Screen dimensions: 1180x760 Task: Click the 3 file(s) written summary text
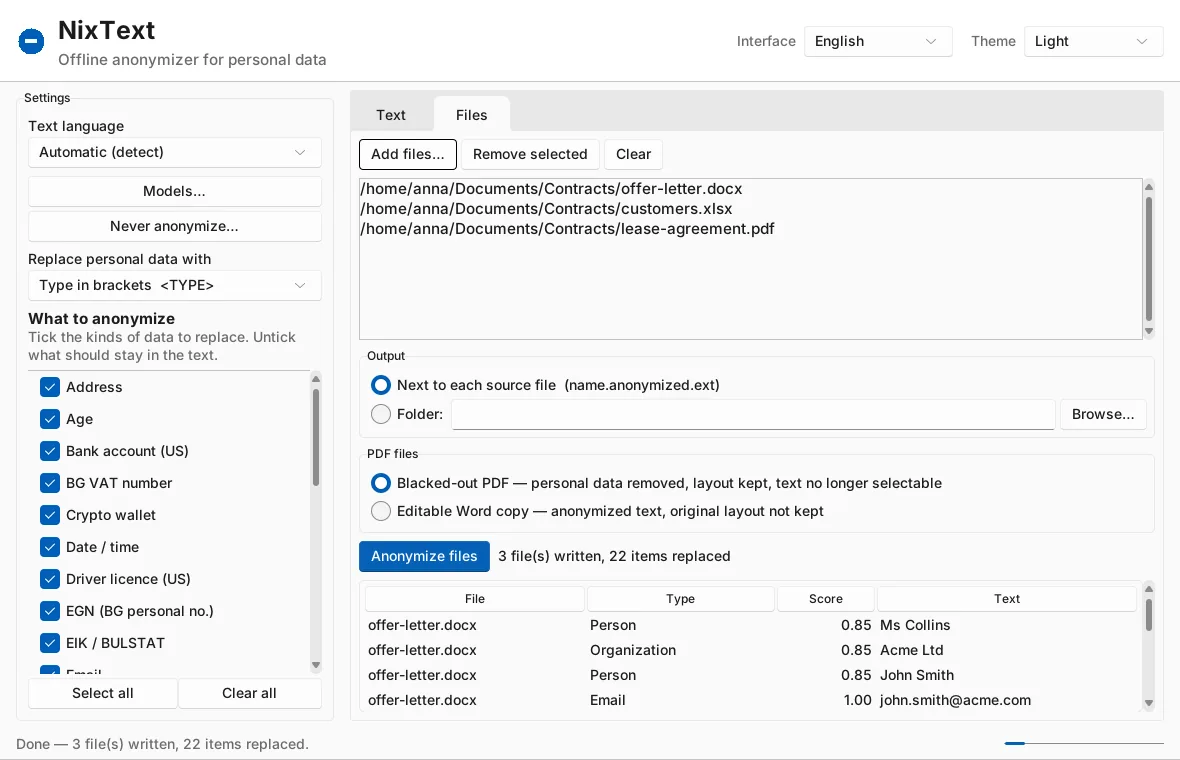pos(614,556)
